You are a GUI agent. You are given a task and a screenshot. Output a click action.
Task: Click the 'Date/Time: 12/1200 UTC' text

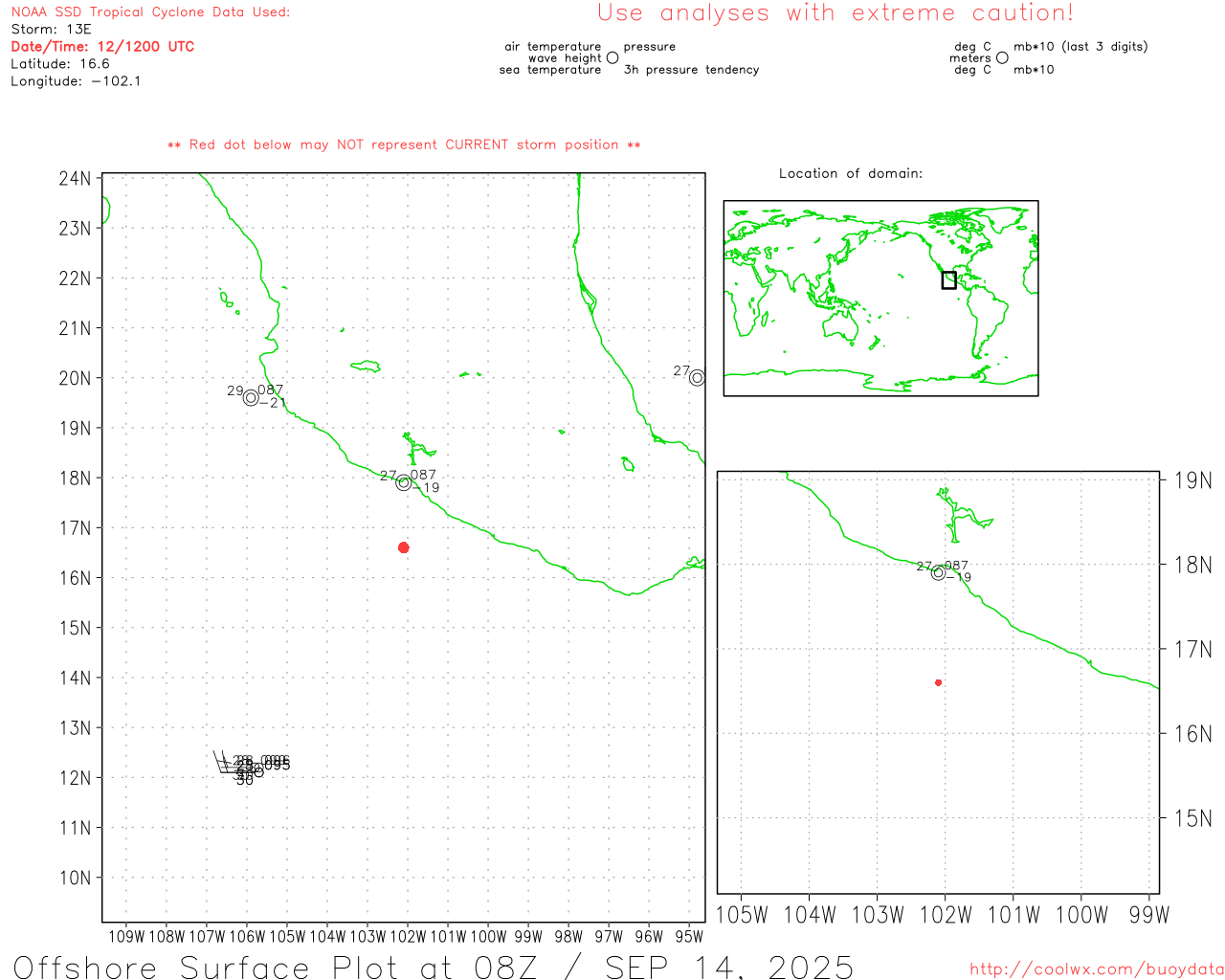[102, 47]
